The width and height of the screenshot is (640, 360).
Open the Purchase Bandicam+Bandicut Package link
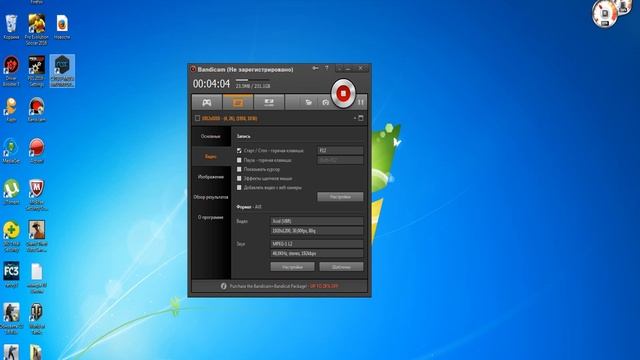(x=283, y=286)
